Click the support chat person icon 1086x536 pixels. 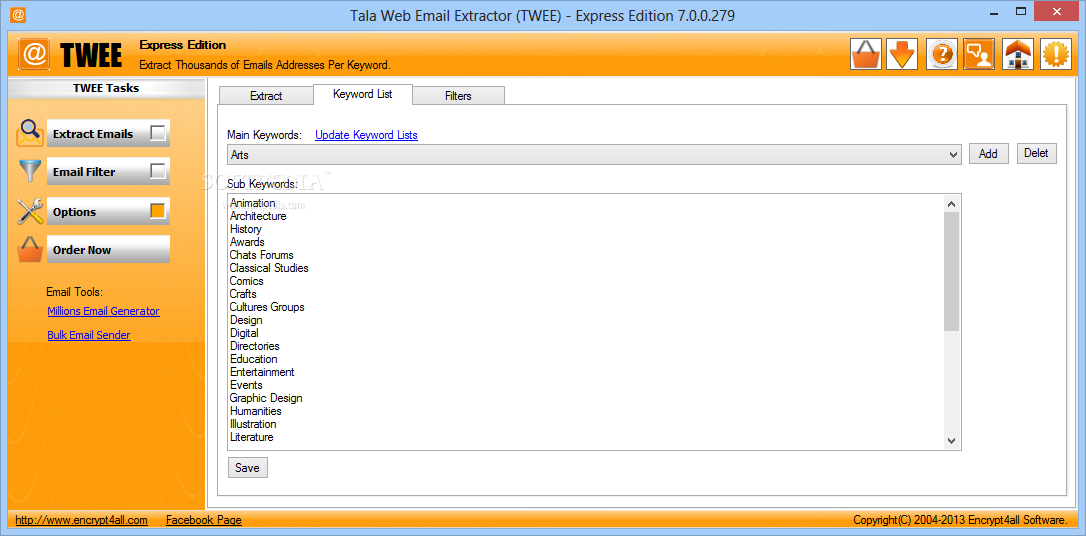pyautogui.click(x=979, y=54)
